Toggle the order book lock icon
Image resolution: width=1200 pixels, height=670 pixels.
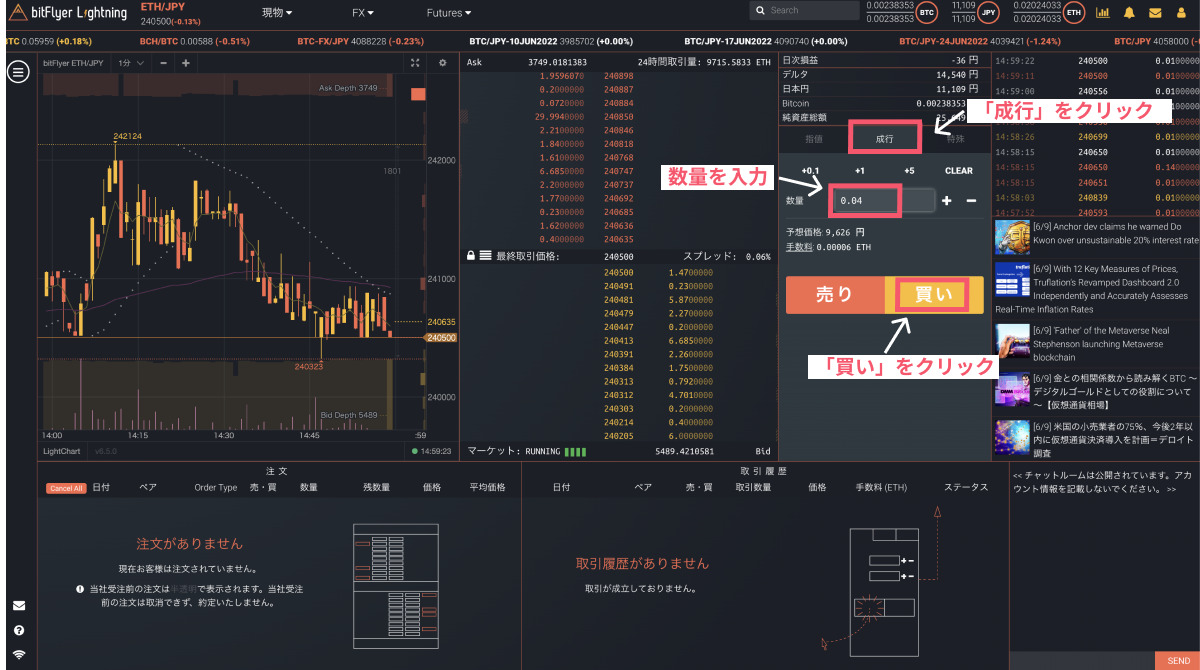tap(471, 256)
